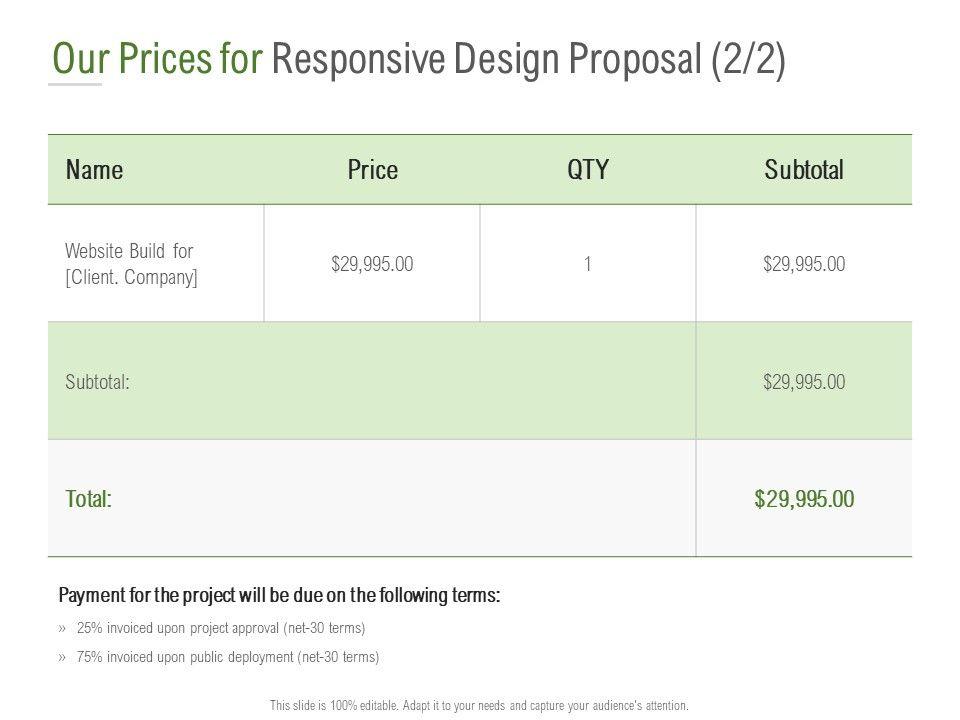Click the $29,995.00 value under Price
Viewport: 960px width, 720px height.
(372, 264)
